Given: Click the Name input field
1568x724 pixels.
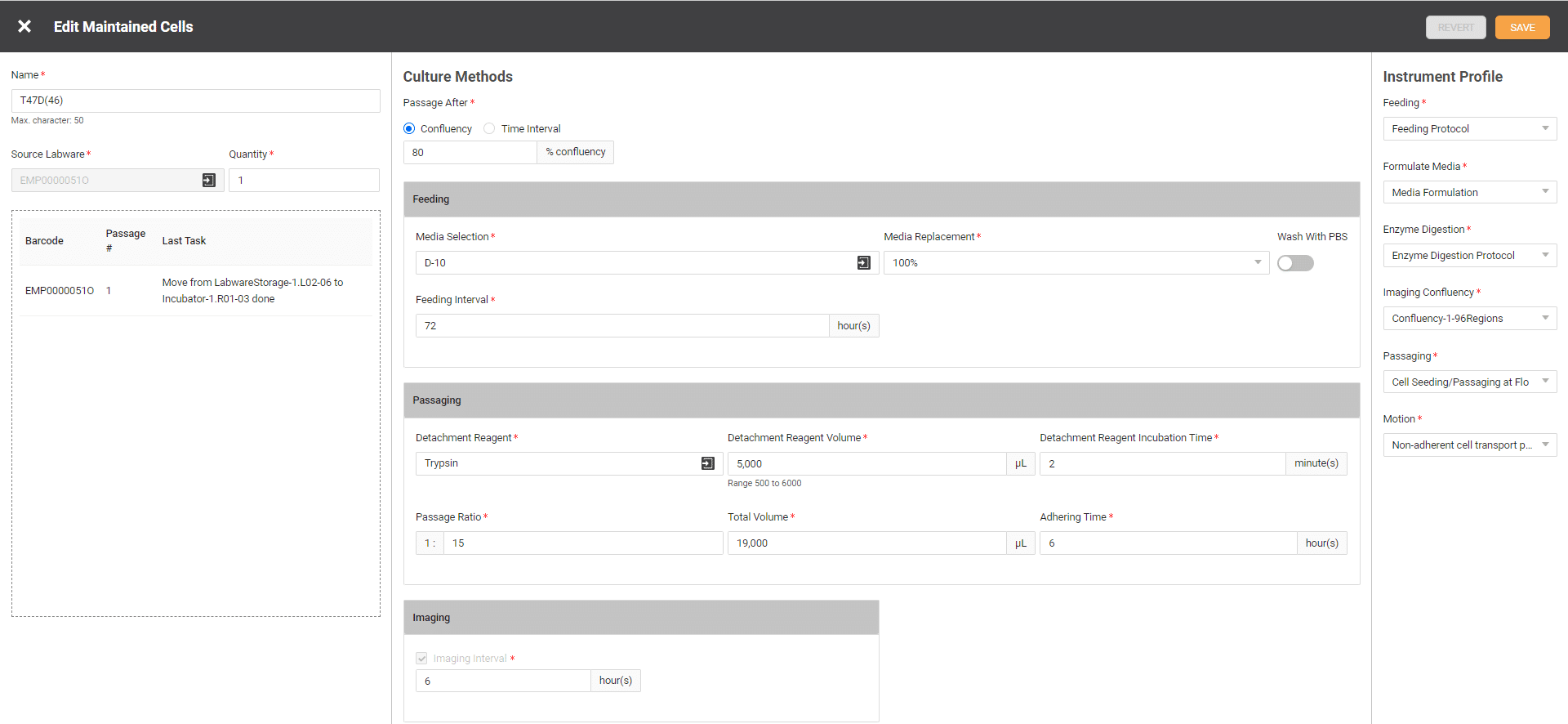Looking at the screenshot, I should click(195, 101).
